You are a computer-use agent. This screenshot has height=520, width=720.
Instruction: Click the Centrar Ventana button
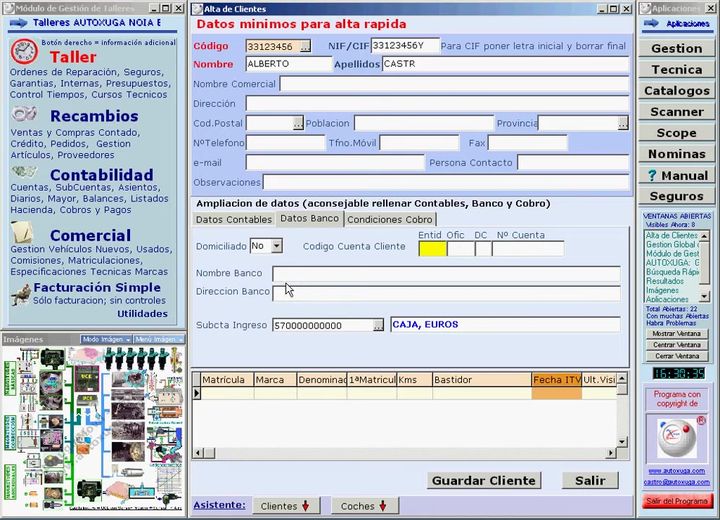[676, 345]
